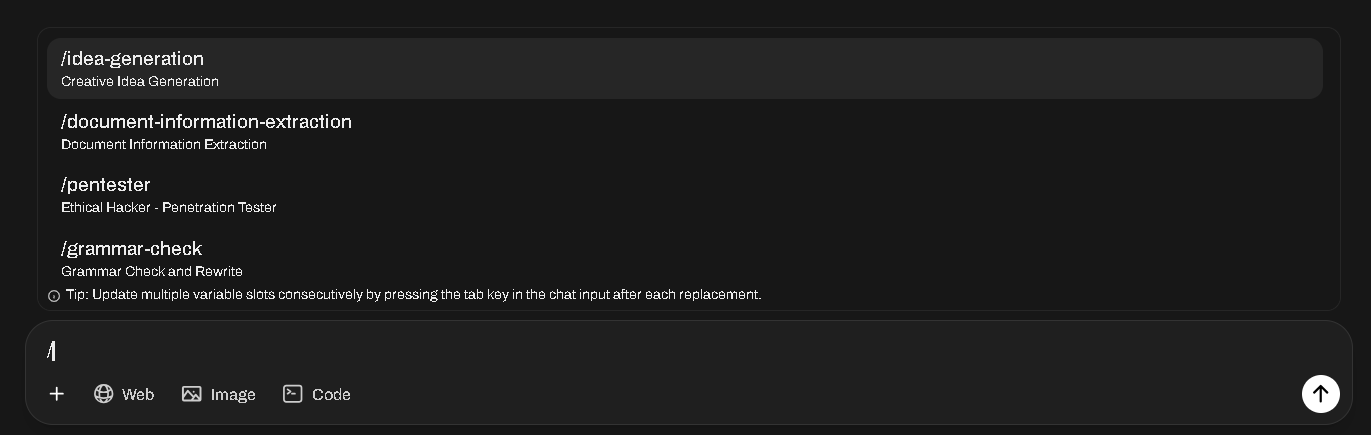Click the Grammar Check and Rewrite description
Image resolution: width=1371 pixels, height=435 pixels.
point(152,272)
